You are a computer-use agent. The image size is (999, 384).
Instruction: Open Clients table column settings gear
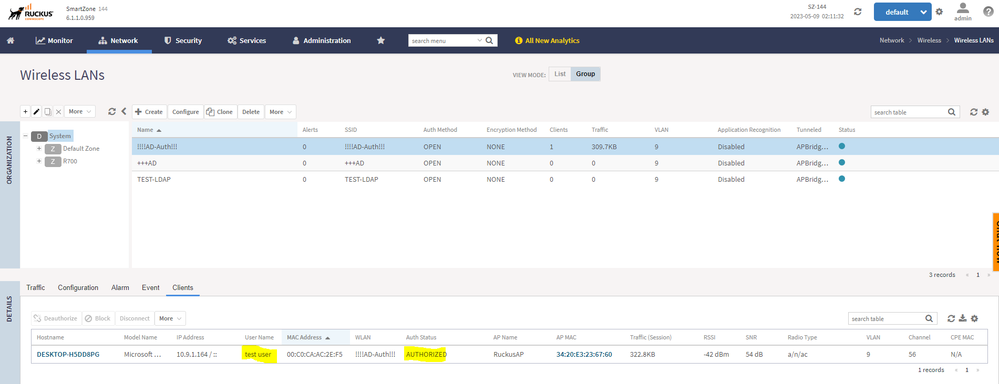tap(974, 318)
